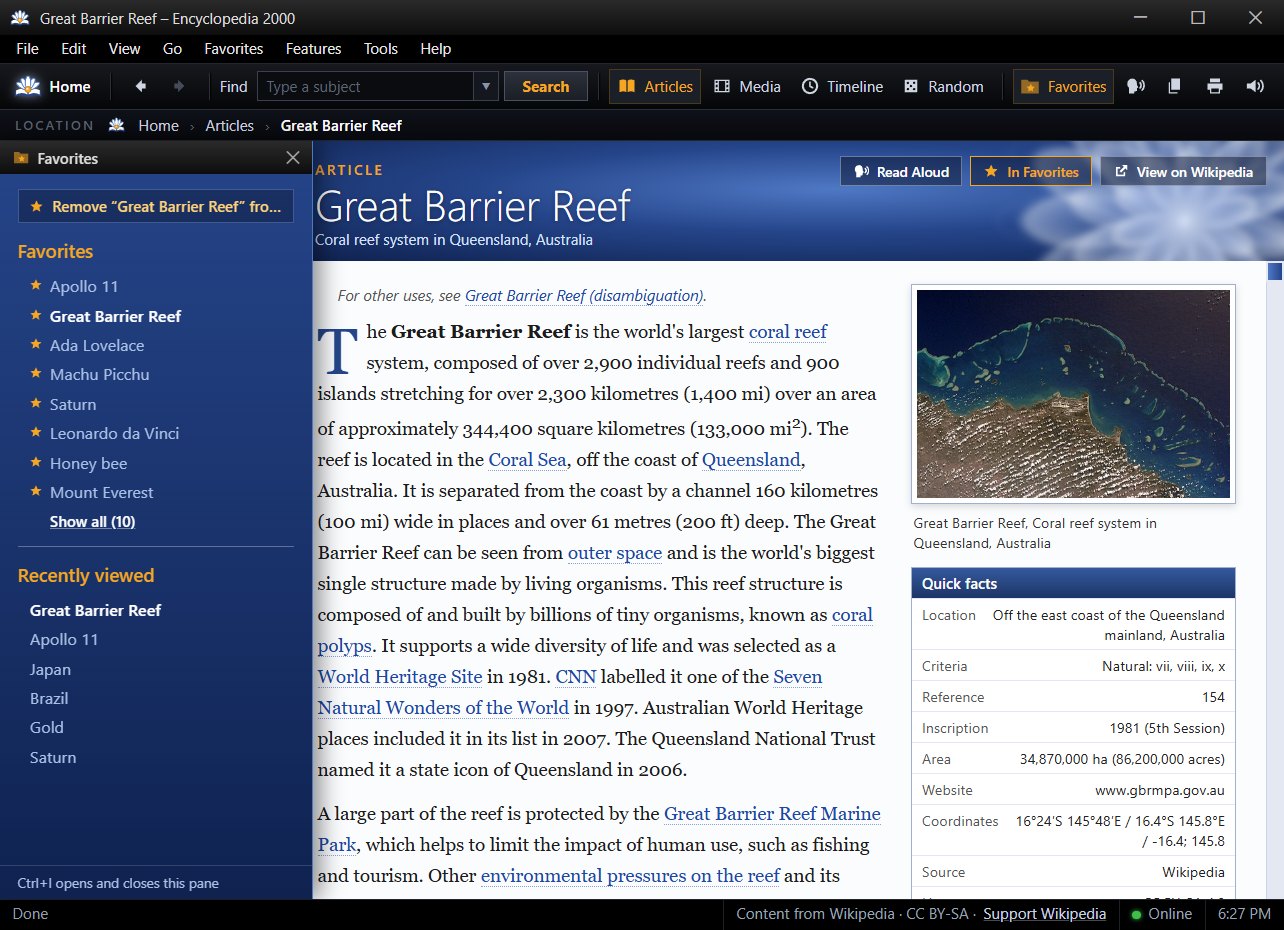Close the Favorites side pane
Image resolution: width=1284 pixels, height=930 pixels.
pyautogui.click(x=293, y=158)
